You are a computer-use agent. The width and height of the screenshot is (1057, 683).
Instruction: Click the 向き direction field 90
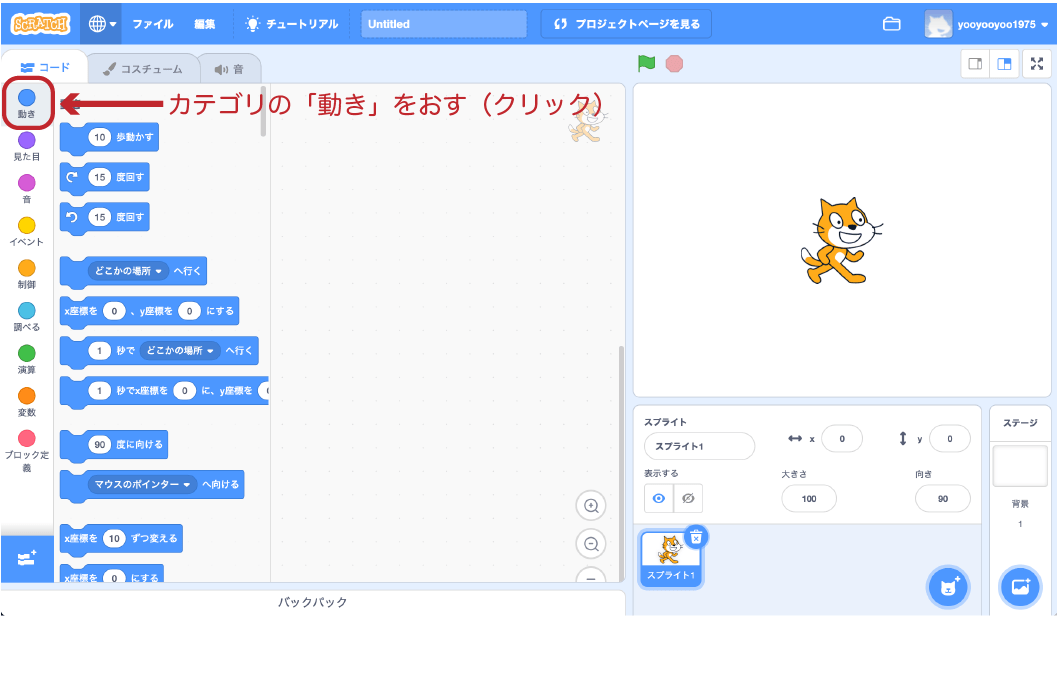[x=942, y=499]
